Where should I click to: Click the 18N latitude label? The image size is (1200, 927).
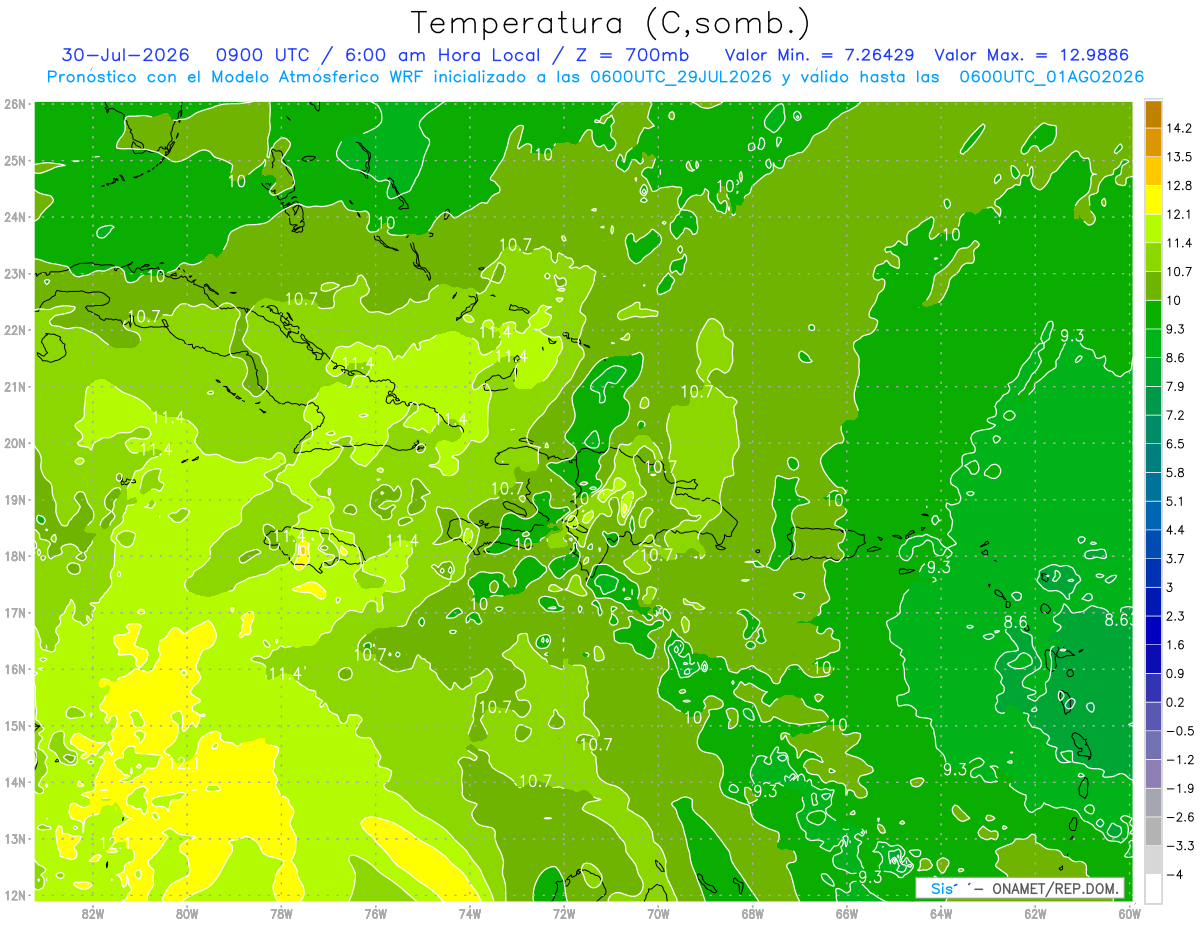click(x=15, y=556)
